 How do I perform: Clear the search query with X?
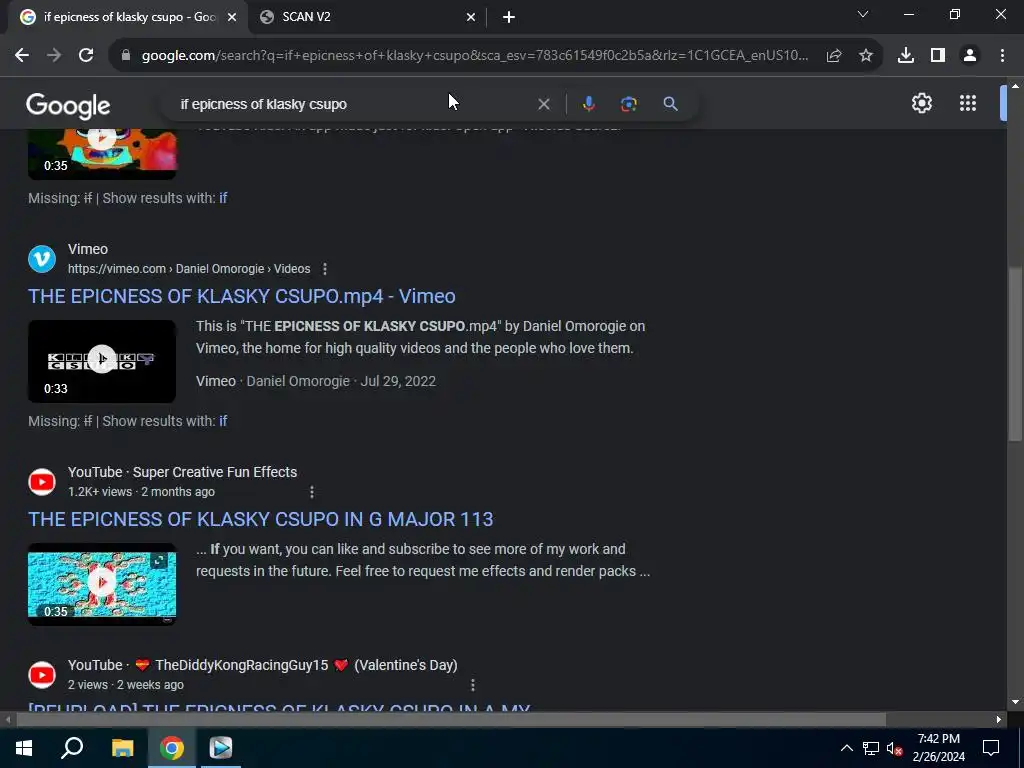click(543, 104)
